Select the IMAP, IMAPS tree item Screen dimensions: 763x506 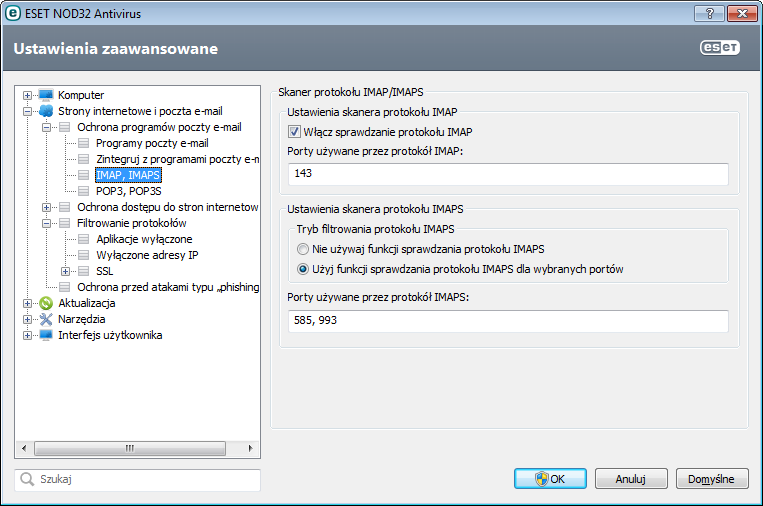(128, 175)
